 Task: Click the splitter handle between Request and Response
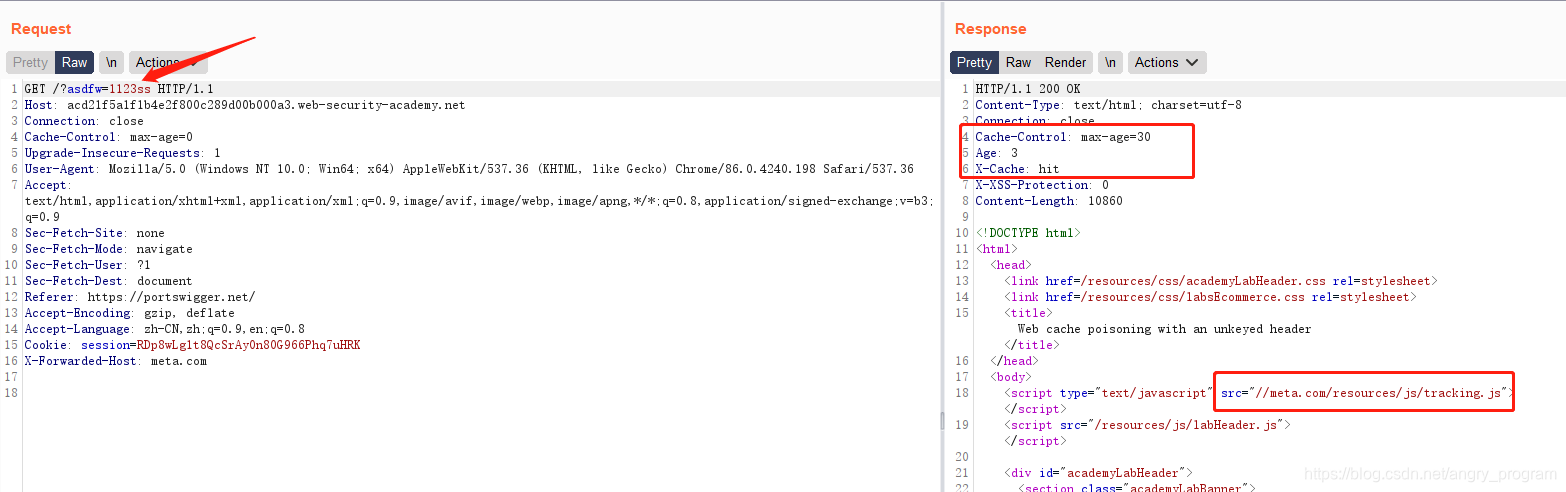941,421
